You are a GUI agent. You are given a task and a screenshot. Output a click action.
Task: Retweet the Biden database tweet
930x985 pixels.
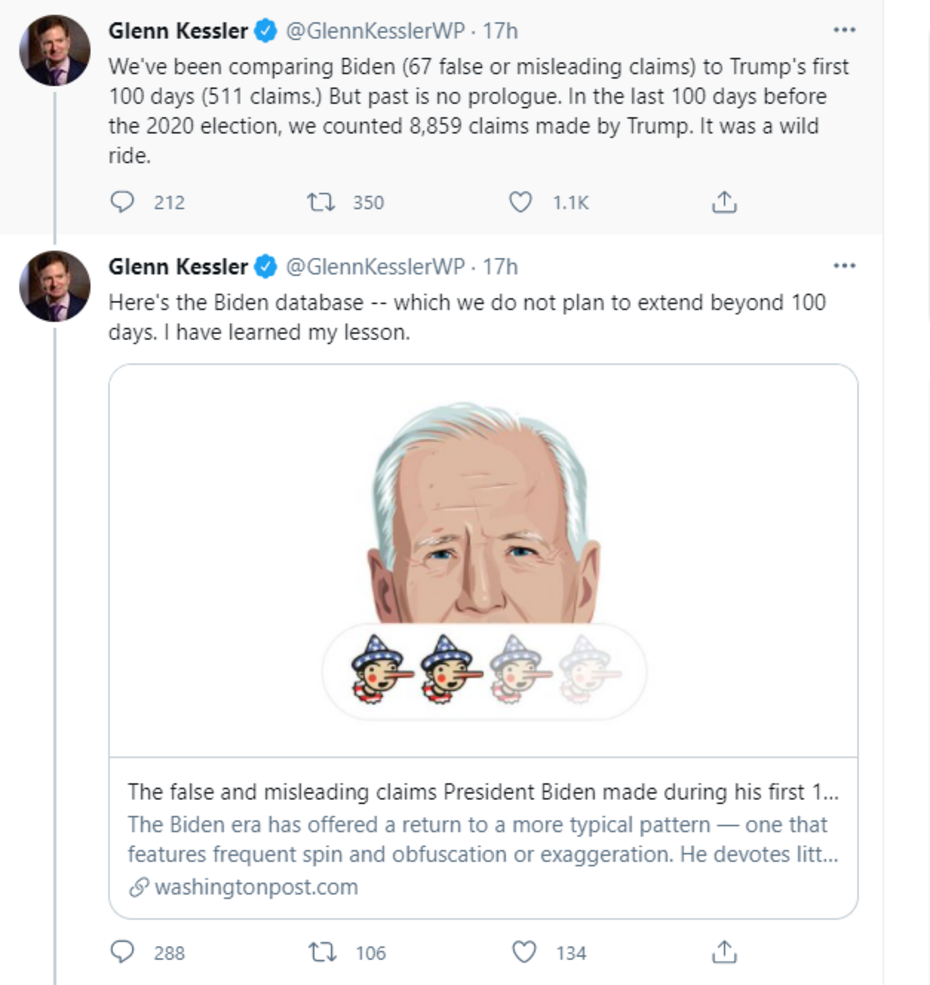[x=323, y=952]
